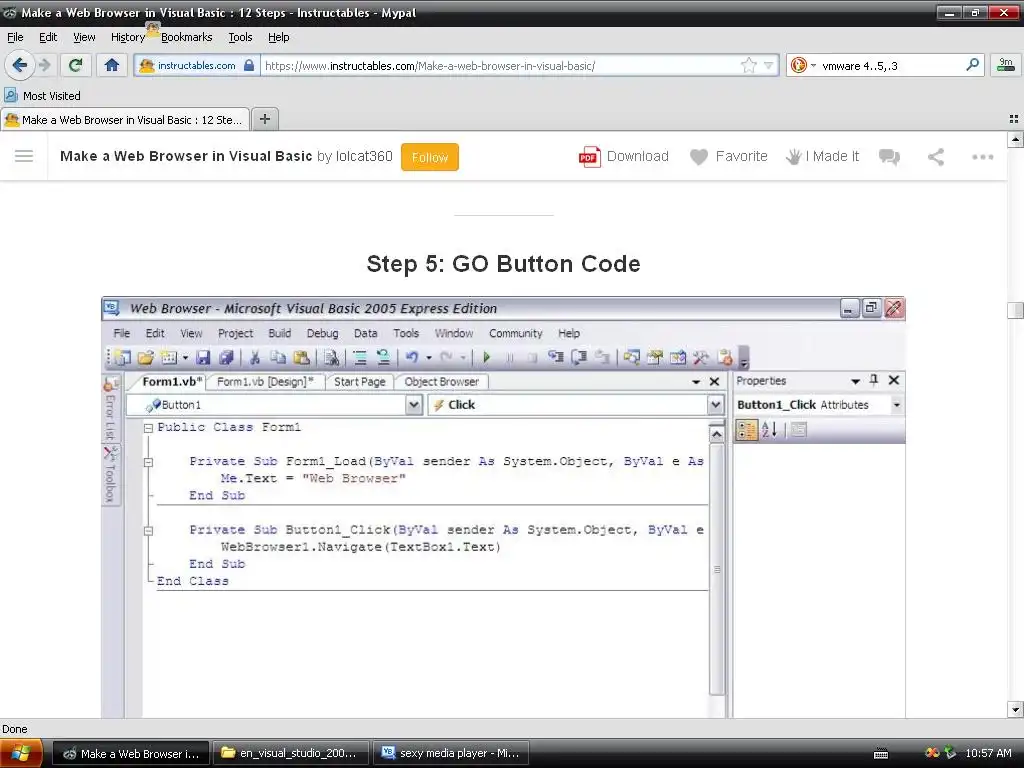The height and width of the screenshot is (768, 1024).
Task: Click the on-screen keyboard tray icon
Action: click(881, 754)
